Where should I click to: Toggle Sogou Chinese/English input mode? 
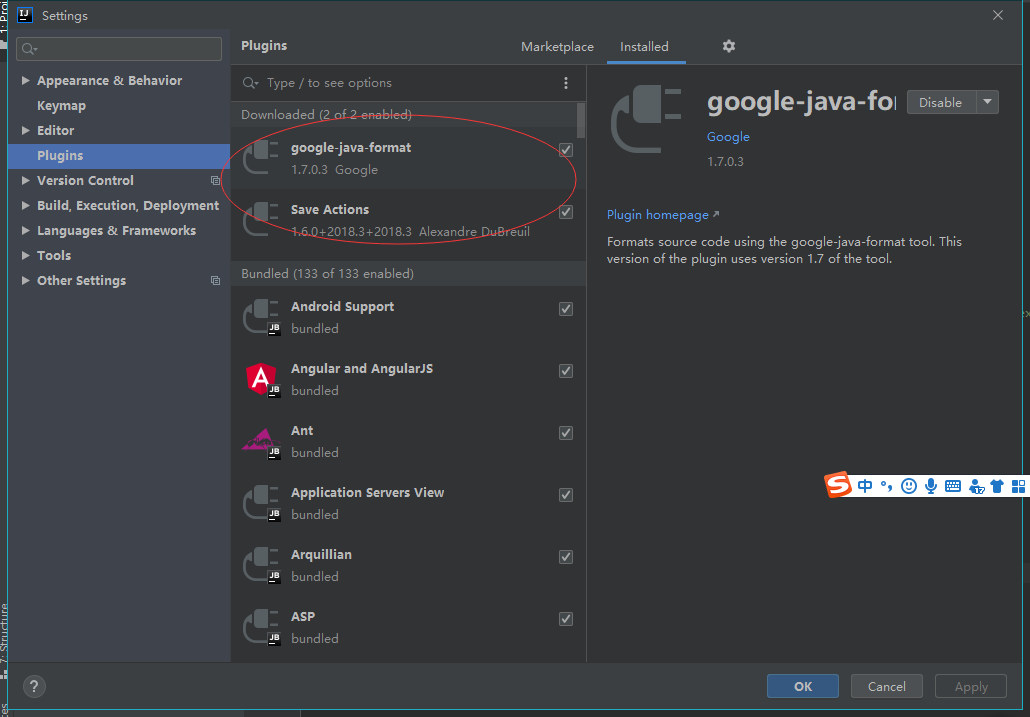(x=865, y=485)
